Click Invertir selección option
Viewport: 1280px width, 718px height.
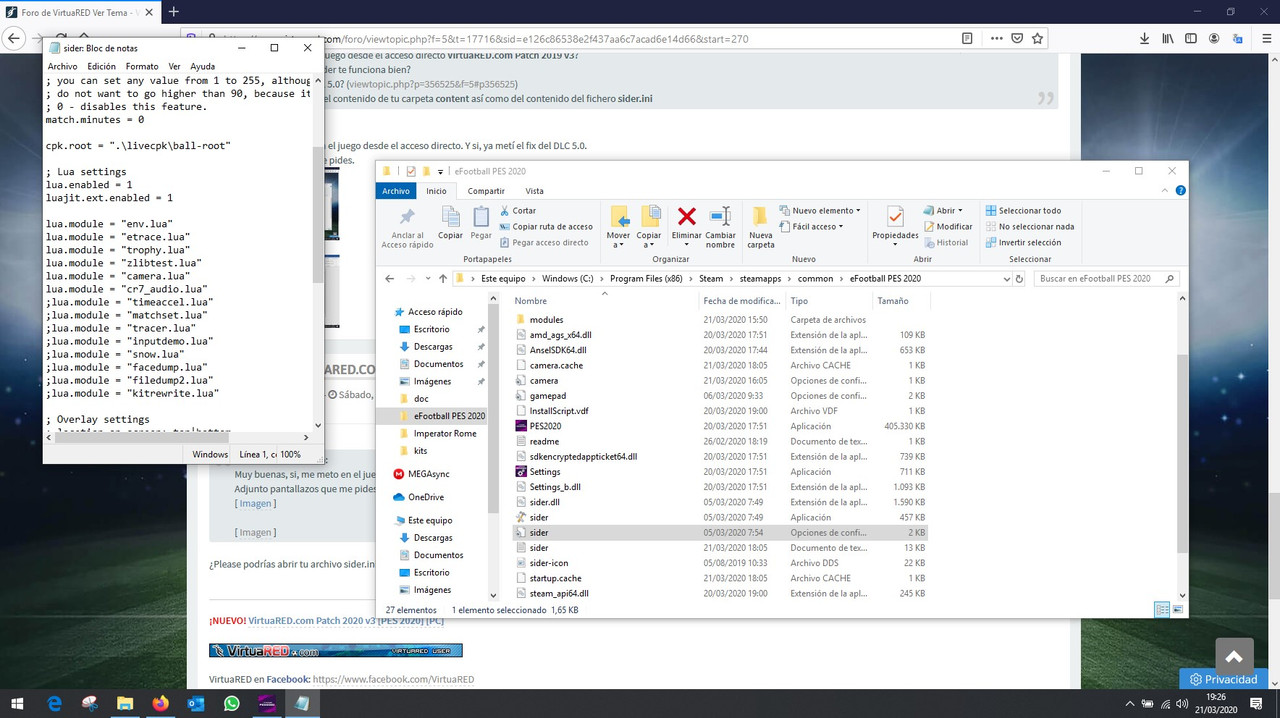1023,243
